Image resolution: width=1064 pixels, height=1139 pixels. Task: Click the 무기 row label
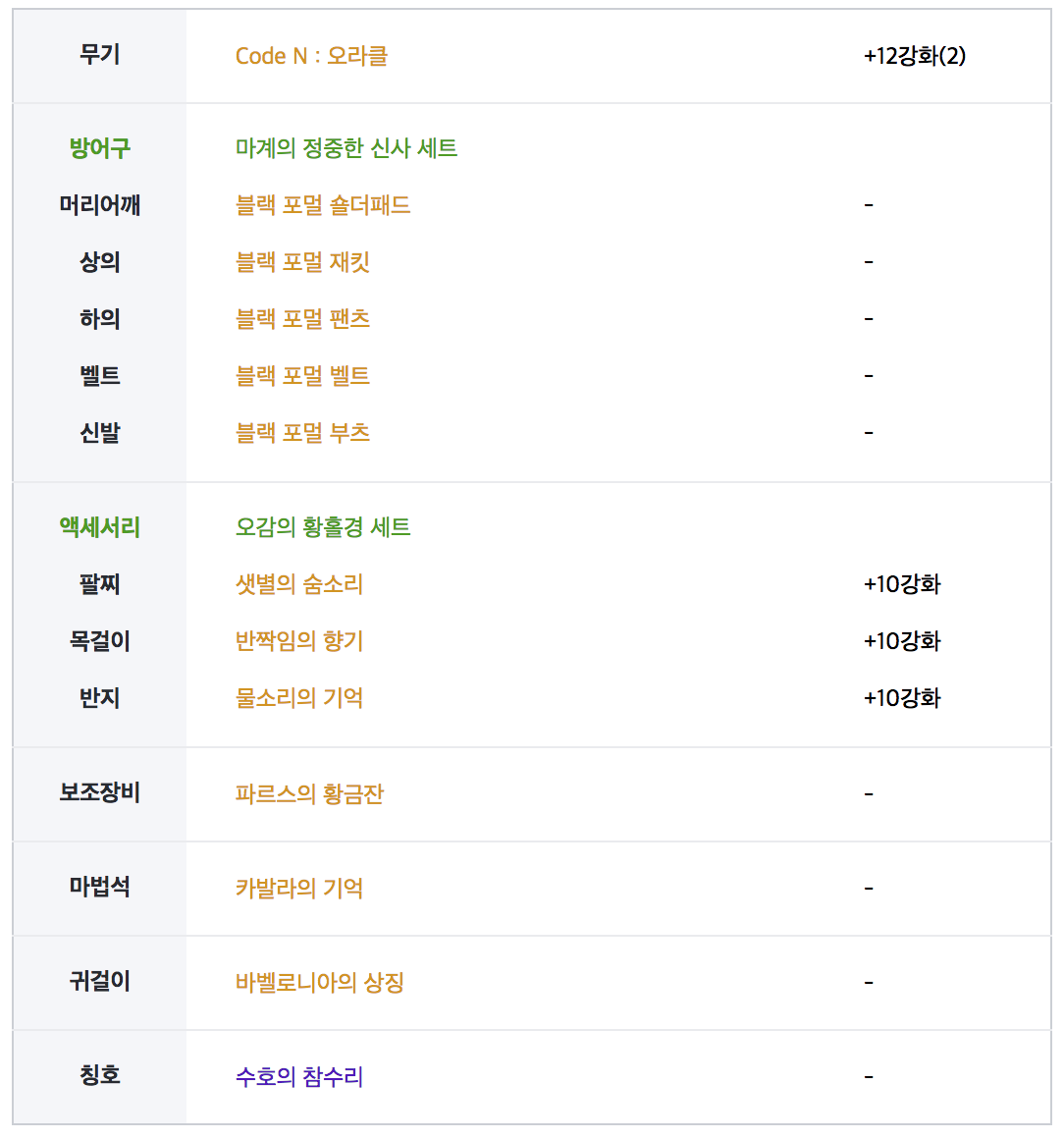pyautogui.click(x=100, y=55)
